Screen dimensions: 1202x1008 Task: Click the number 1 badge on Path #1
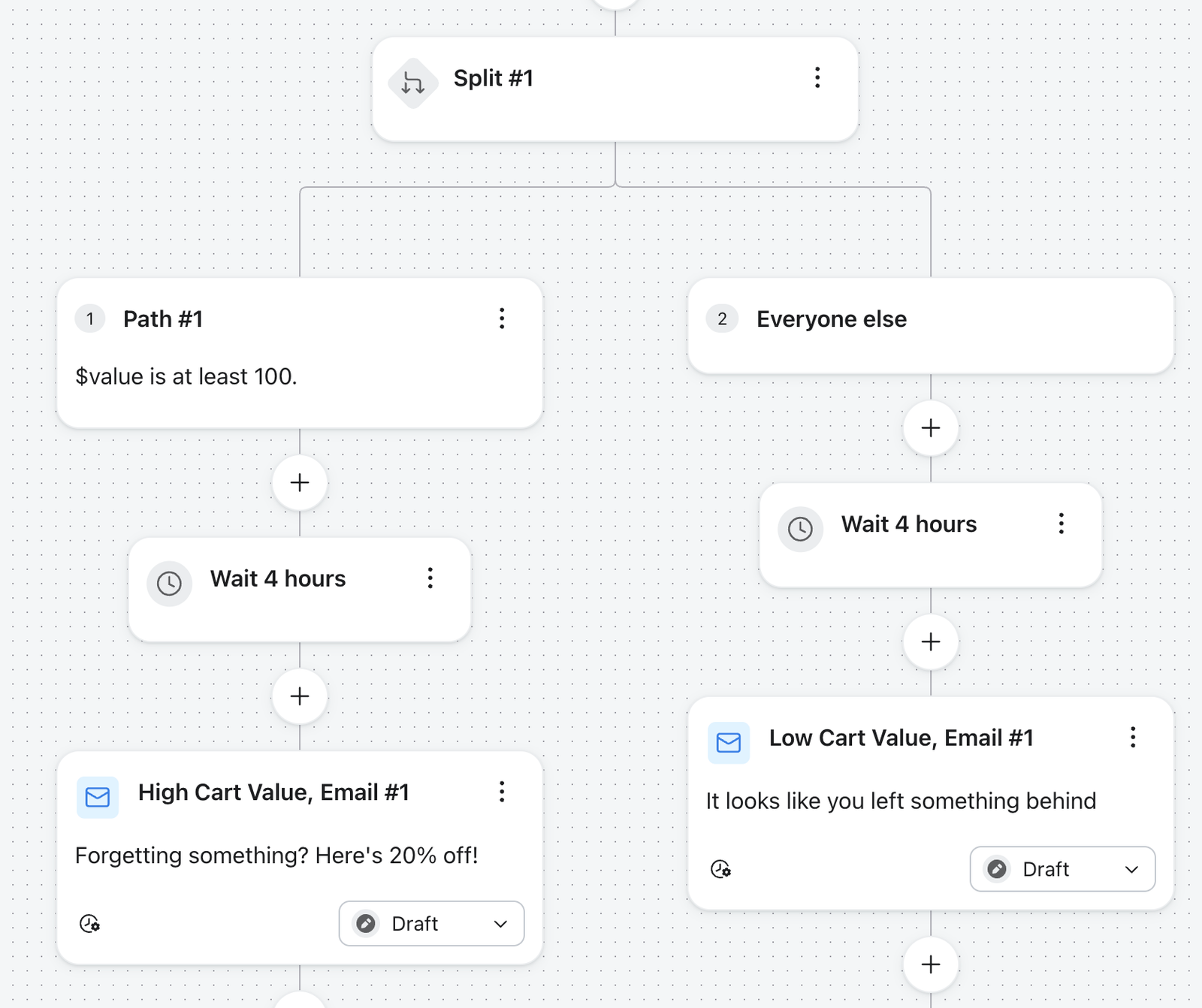coord(90,319)
